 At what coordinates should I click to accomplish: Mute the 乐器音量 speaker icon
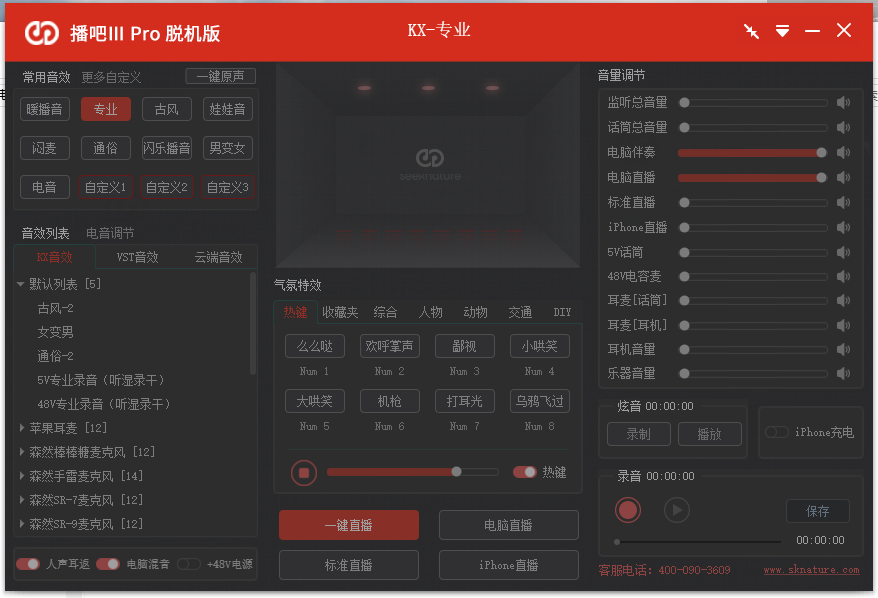(x=843, y=373)
